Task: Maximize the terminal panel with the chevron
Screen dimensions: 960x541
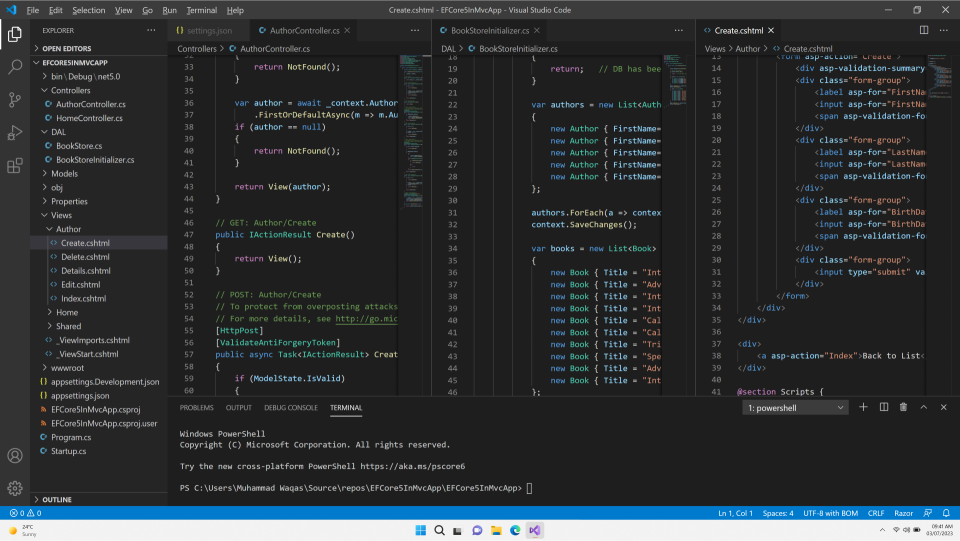Action: [x=923, y=407]
